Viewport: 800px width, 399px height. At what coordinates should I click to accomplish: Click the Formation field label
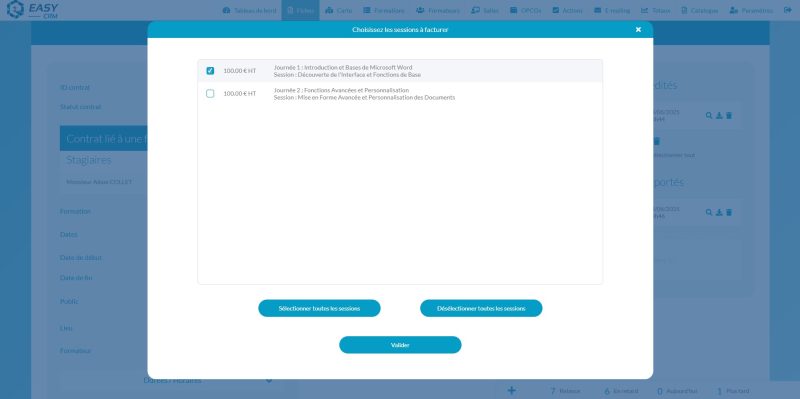pyautogui.click(x=76, y=211)
